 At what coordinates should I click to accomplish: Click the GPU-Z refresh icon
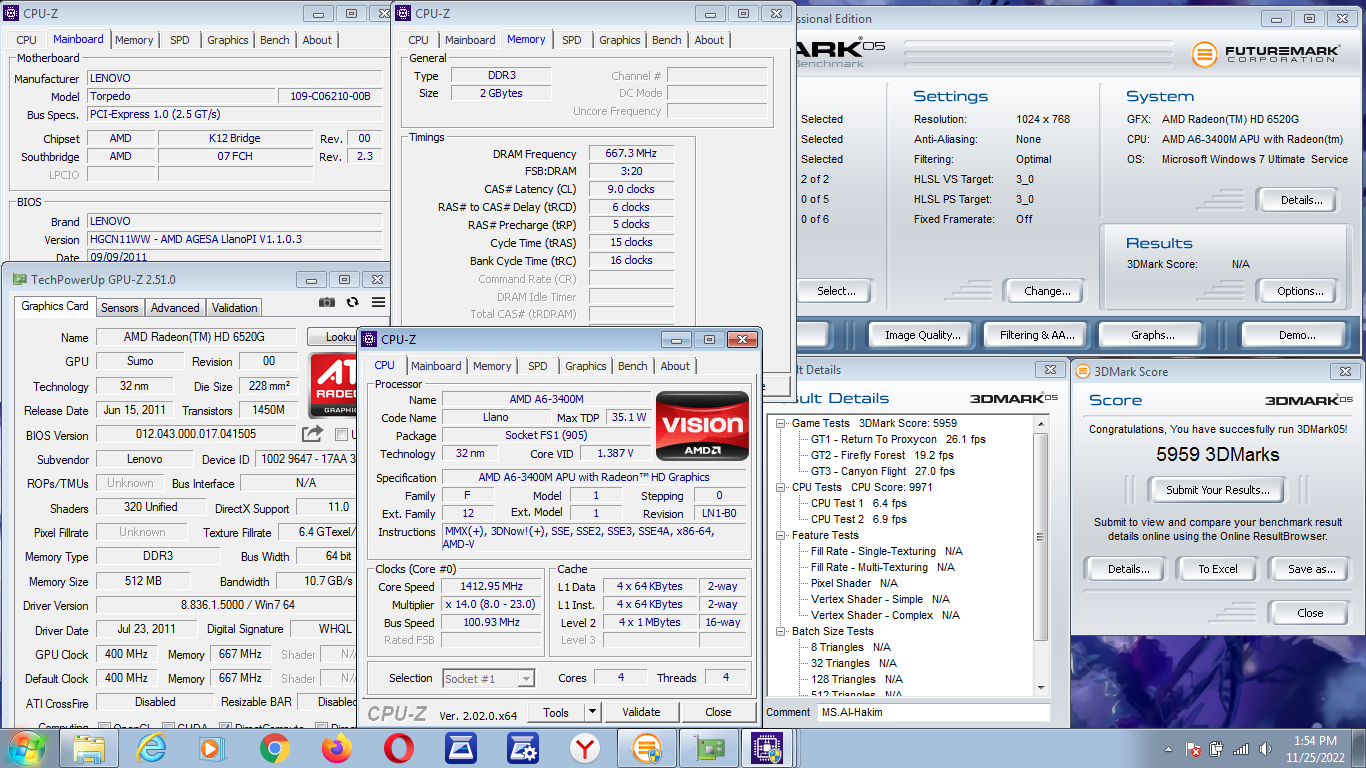point(352,302)
